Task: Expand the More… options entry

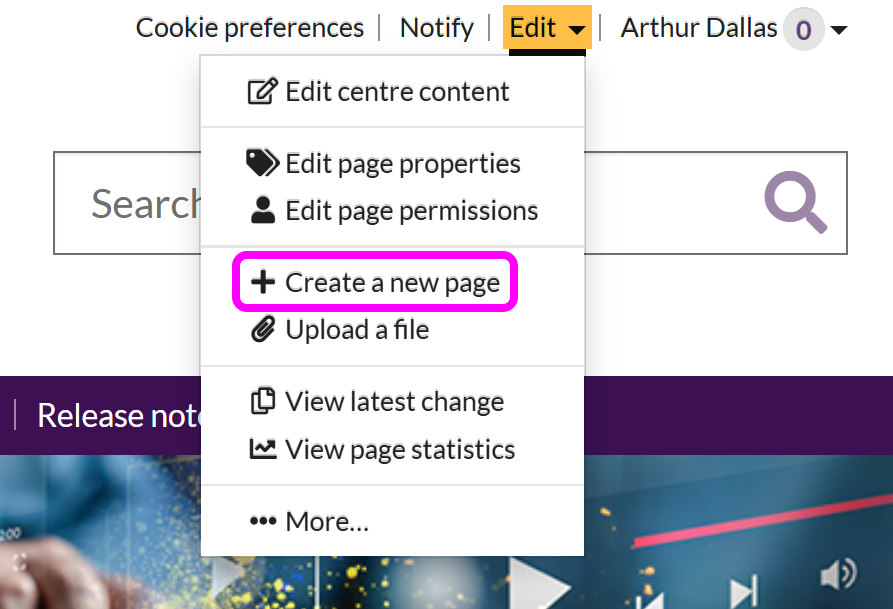Action: pyautogui.click(x=308, y=521)
